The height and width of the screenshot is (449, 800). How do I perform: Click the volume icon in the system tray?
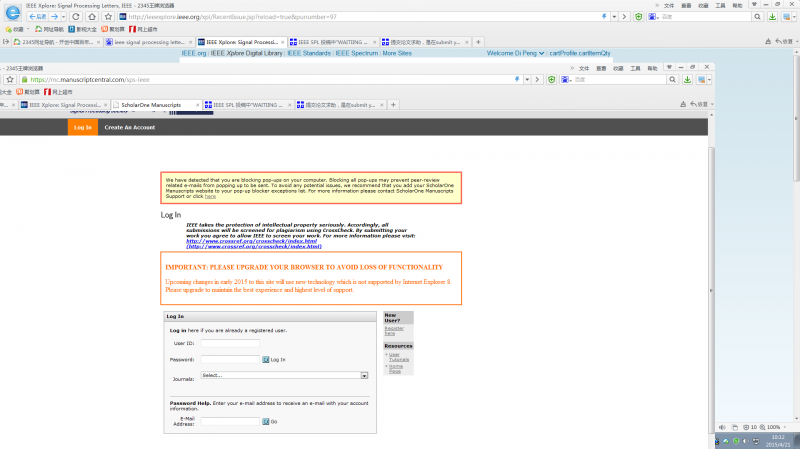(x=745, y=441)
